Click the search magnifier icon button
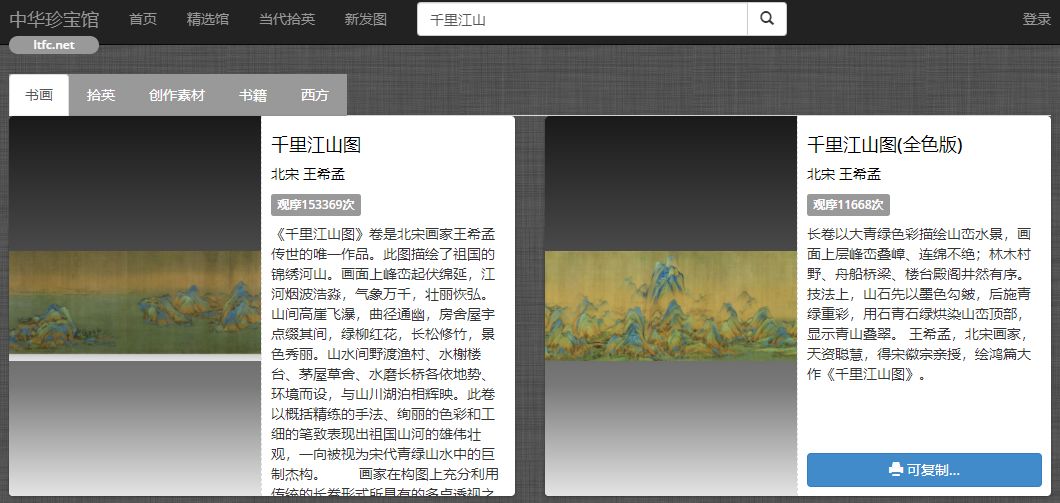The height and width of the screenshot is (503, 1060). coord(767,19)
